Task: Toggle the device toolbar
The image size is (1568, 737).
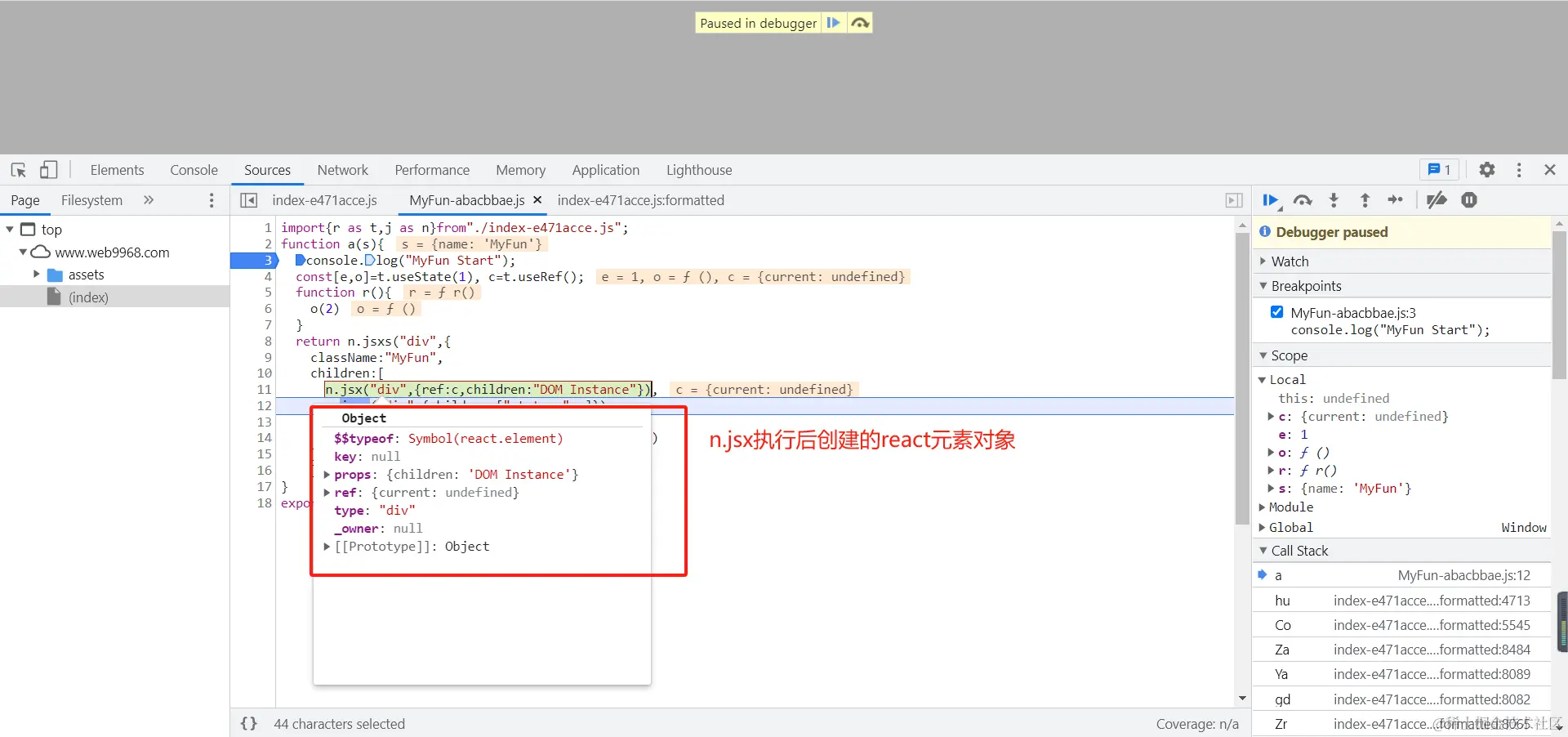Action: click(49, 170)
